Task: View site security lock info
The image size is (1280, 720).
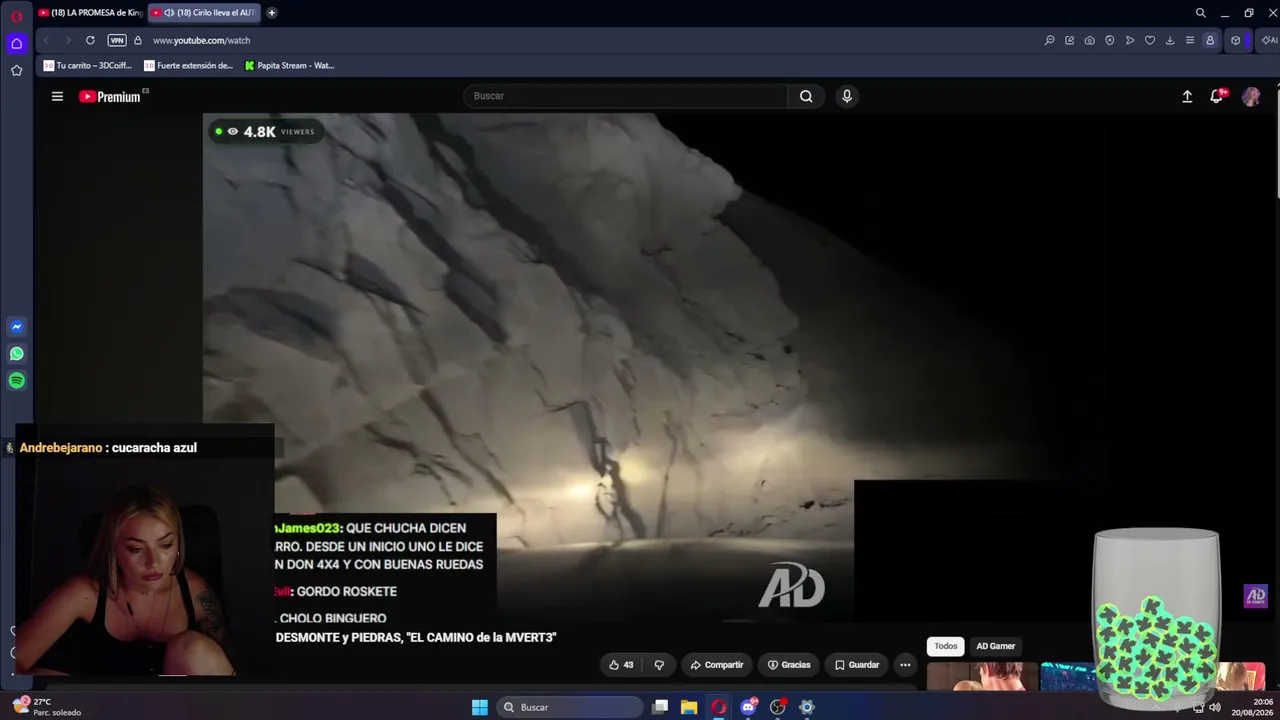Action: (138, 40)
